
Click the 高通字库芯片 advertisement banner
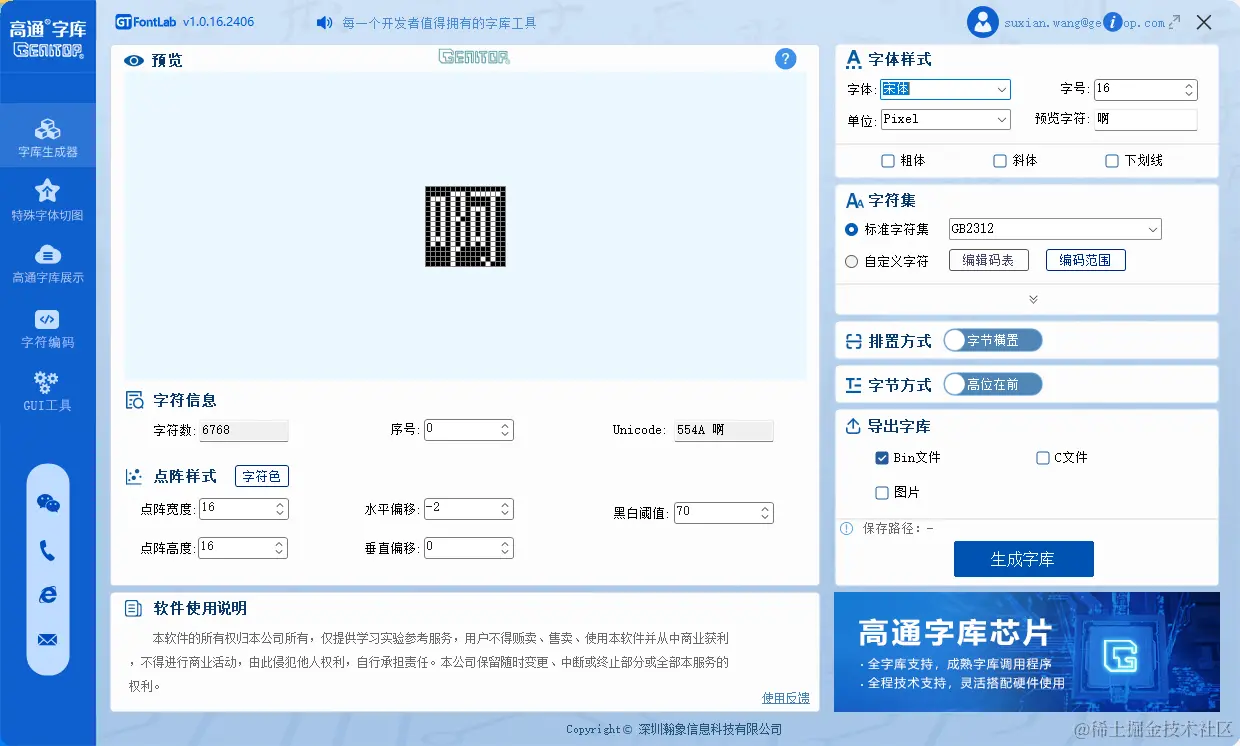pyautogui.click(x=1027, y=652)
